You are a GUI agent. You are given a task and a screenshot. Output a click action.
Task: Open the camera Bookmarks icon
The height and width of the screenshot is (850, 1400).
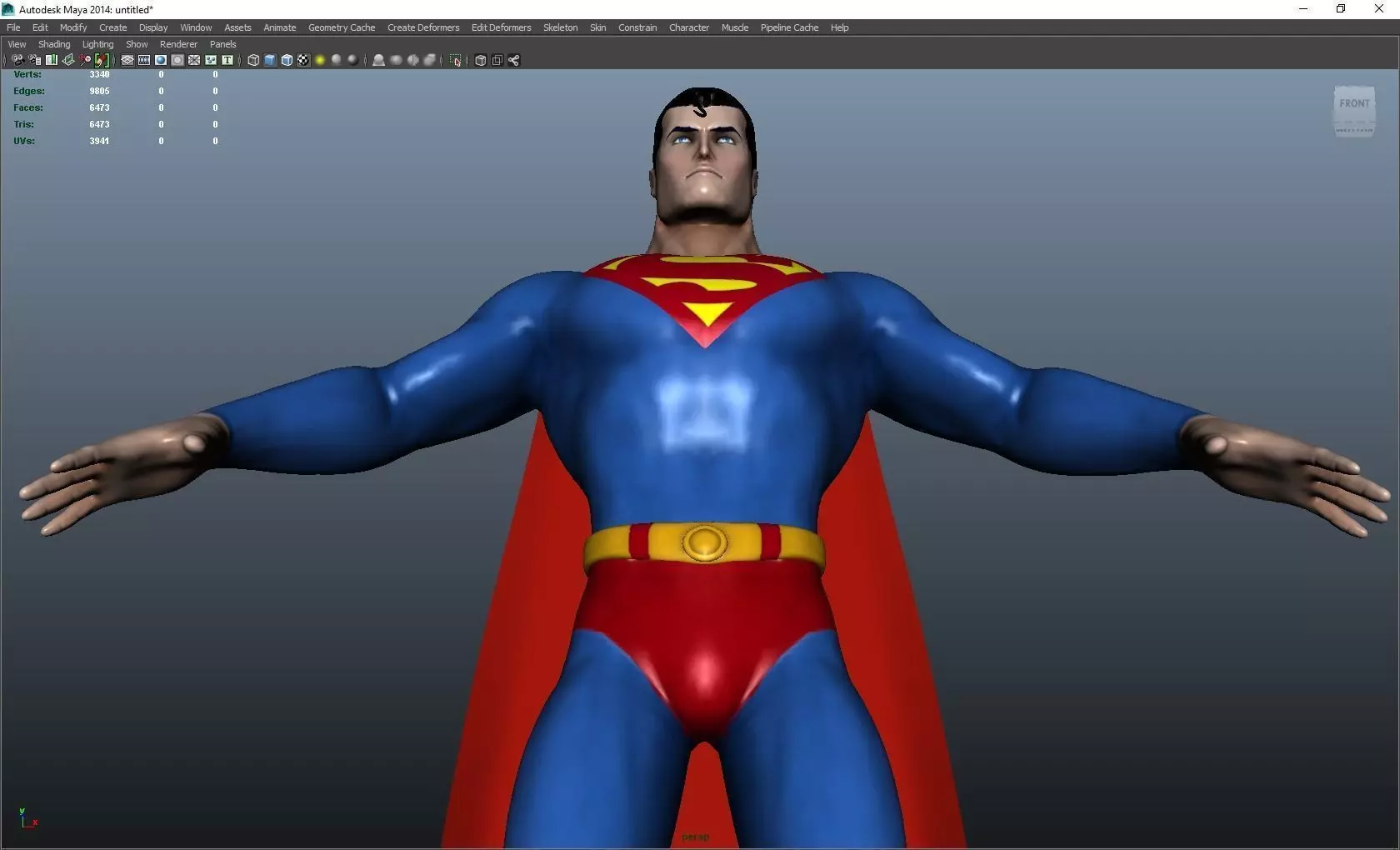[52, 60]
